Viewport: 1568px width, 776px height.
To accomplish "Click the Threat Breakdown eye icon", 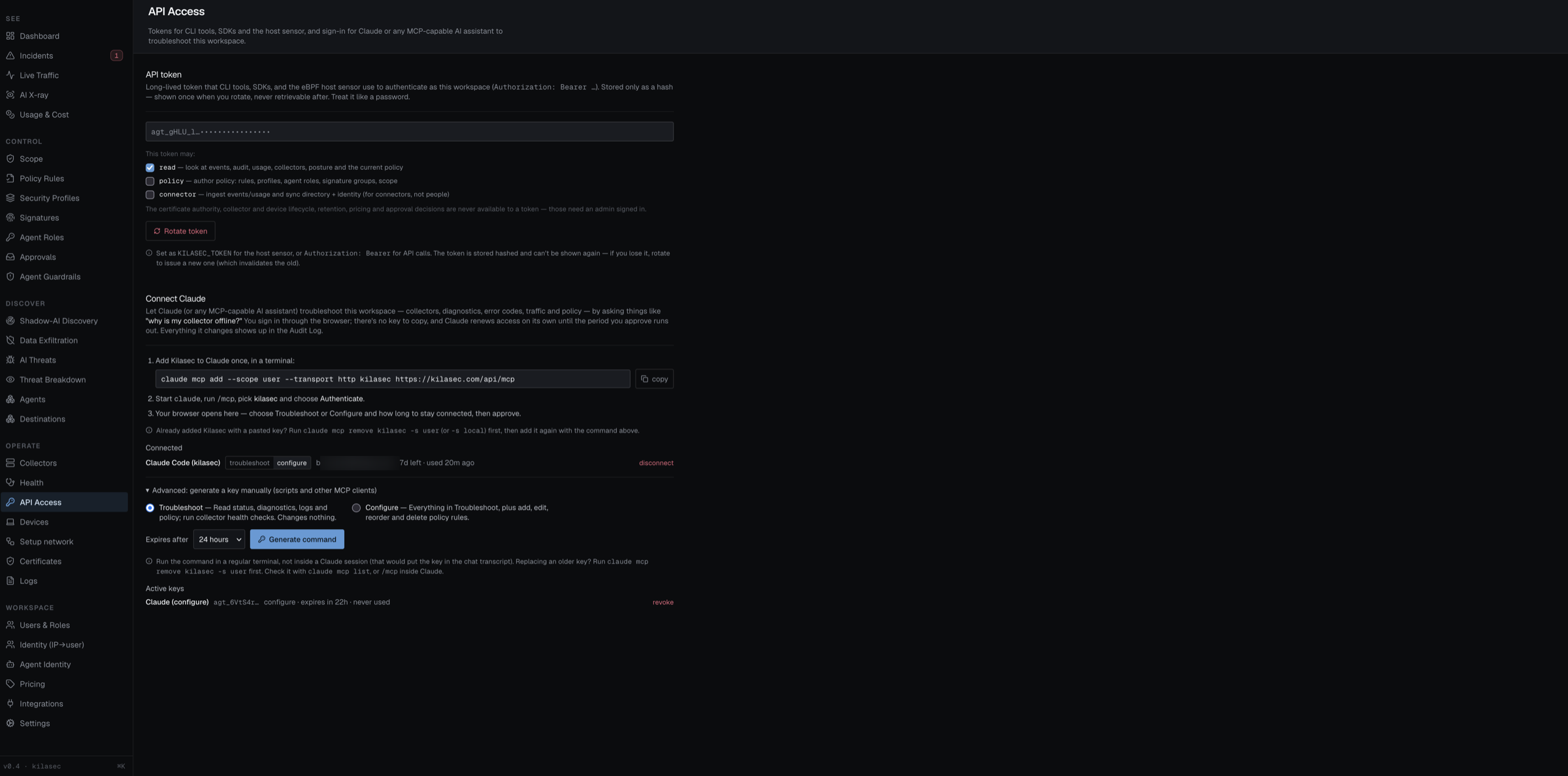I will 10,380.
